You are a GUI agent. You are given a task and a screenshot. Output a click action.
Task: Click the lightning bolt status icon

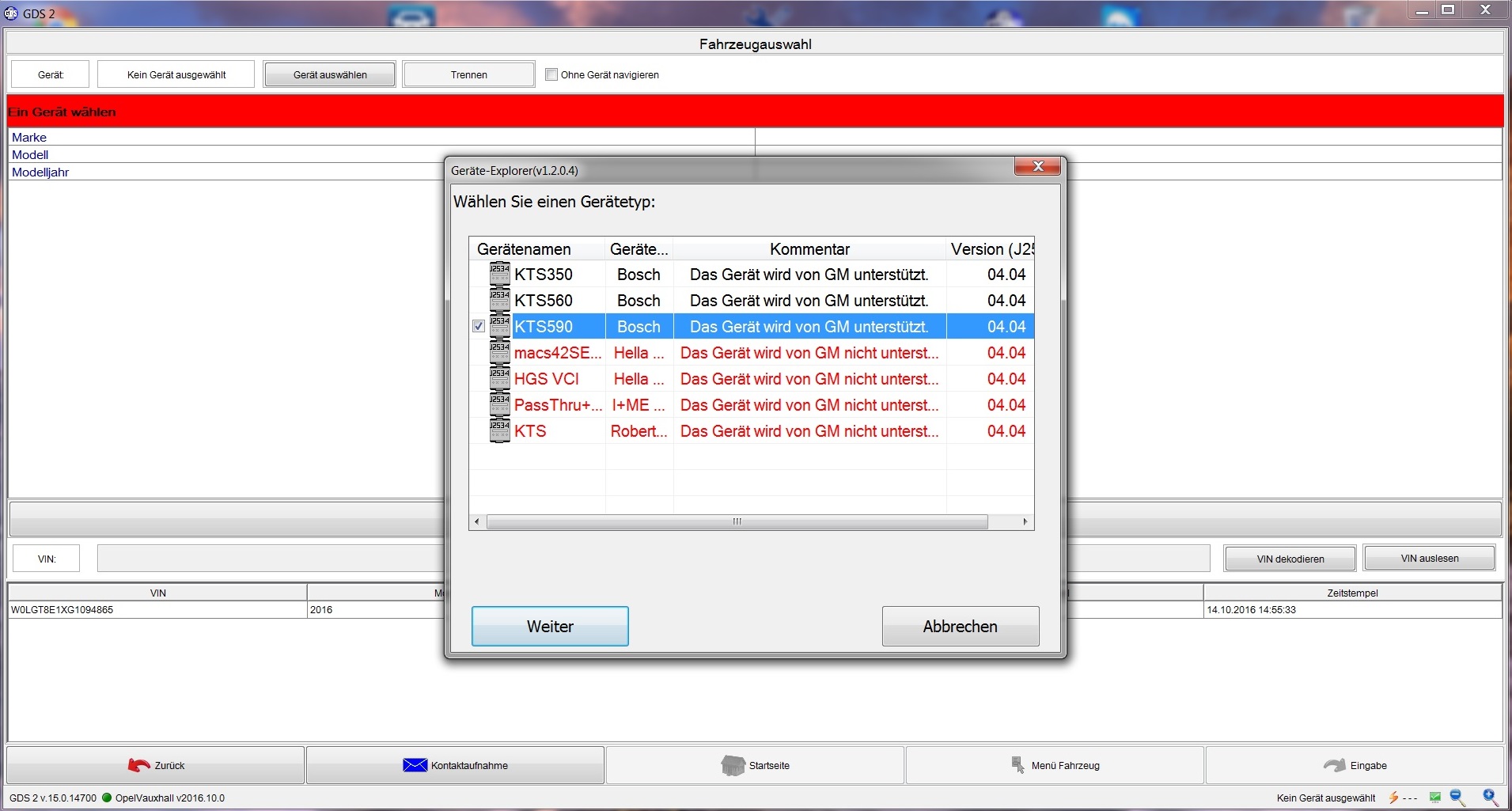pyautogui.click(x=1393, y=798)
